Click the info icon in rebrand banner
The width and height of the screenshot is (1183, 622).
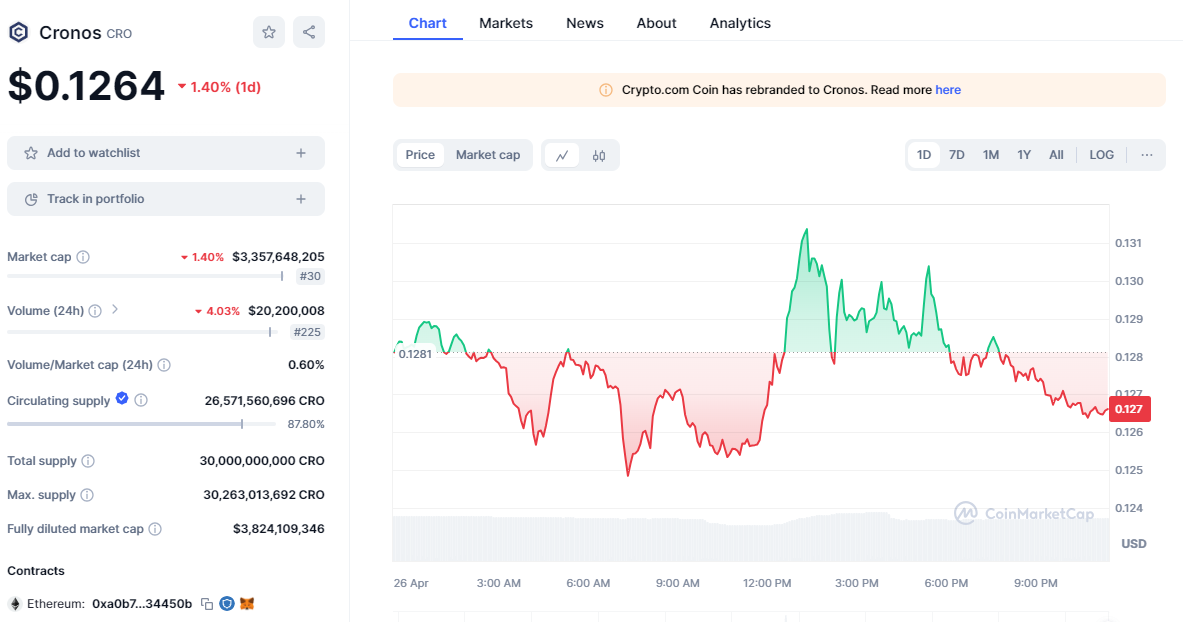coord(605,90)
